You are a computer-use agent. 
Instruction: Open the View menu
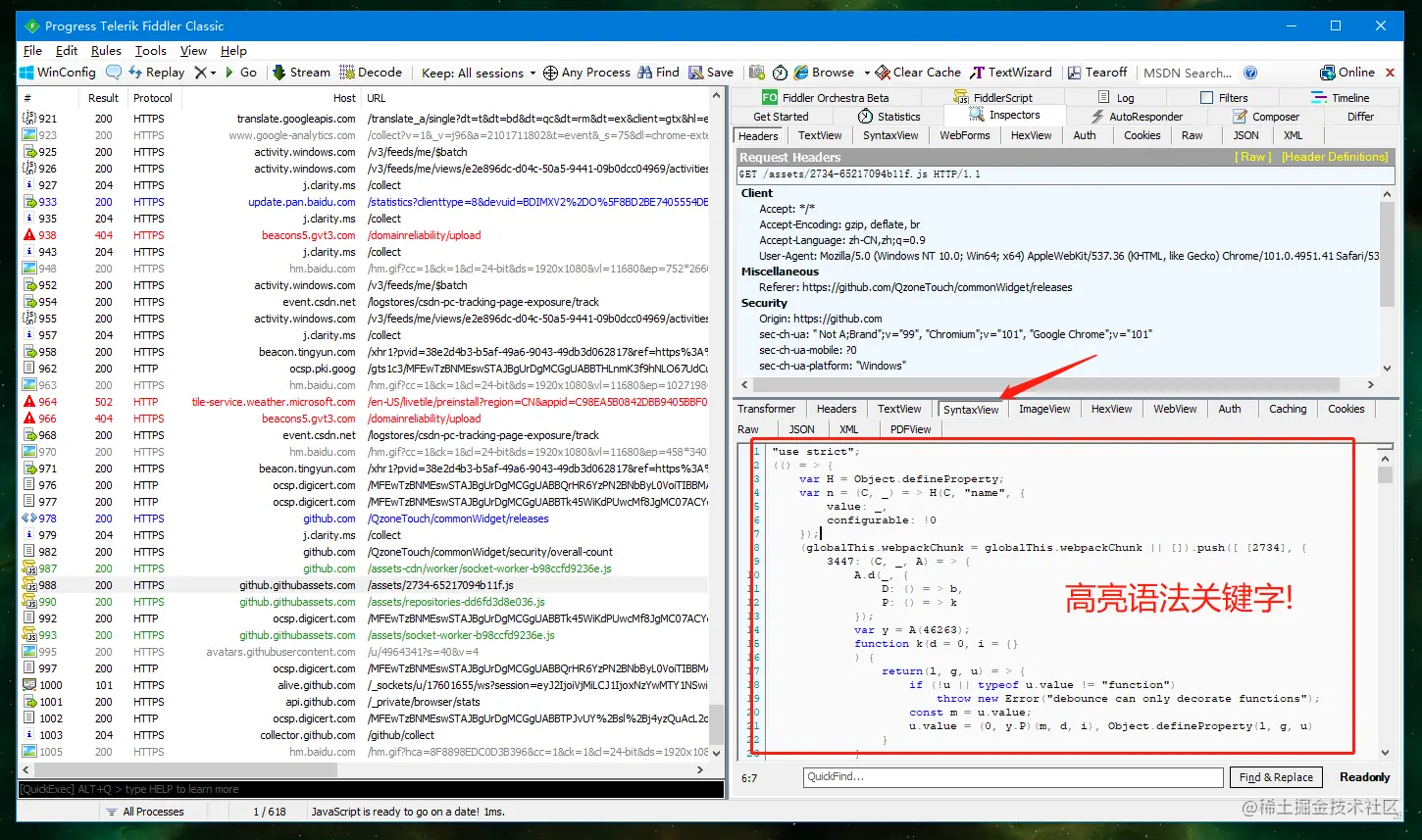point(193,51)
